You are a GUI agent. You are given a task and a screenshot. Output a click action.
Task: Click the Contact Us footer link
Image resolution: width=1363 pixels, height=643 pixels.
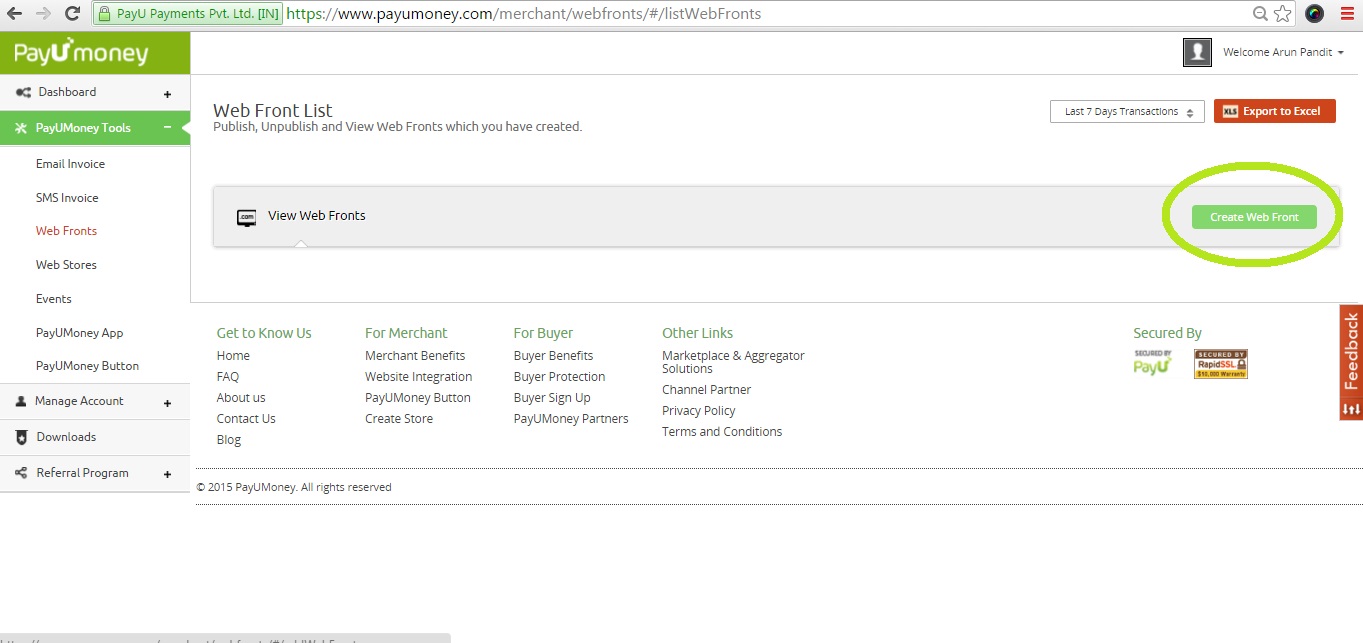[x=246, y=419]
